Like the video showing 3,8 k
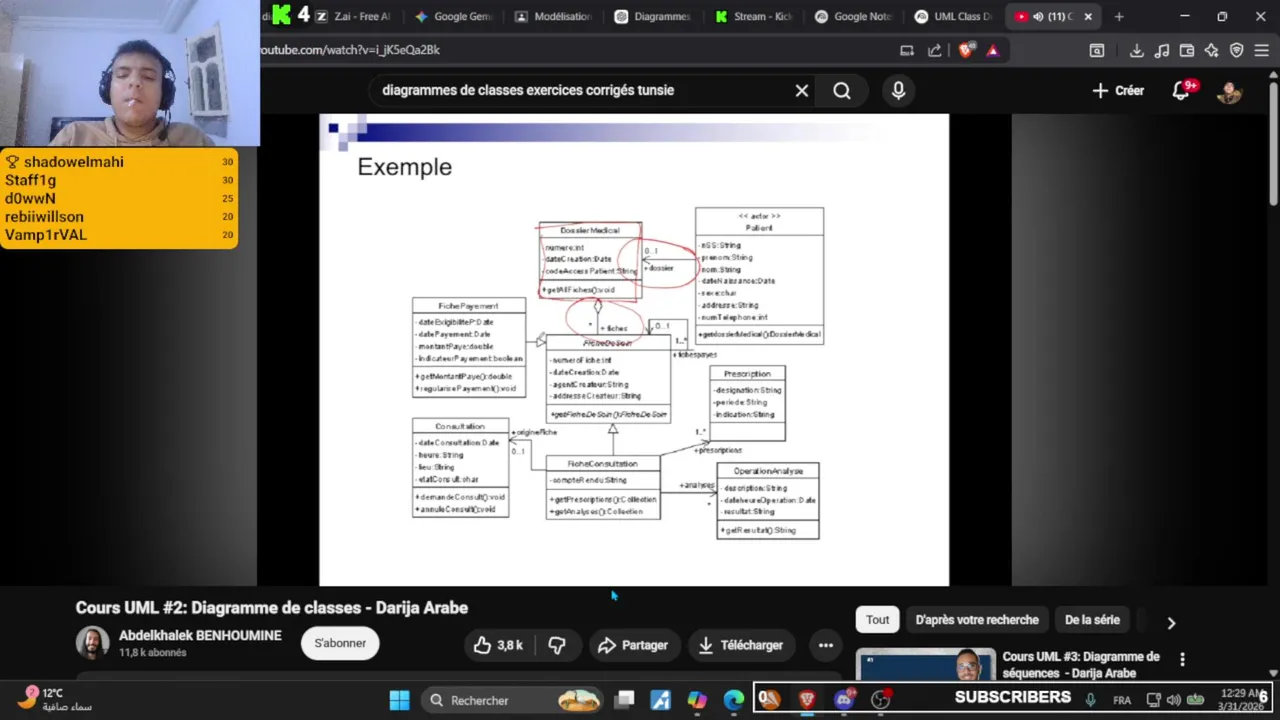 (x=498, y=645)
